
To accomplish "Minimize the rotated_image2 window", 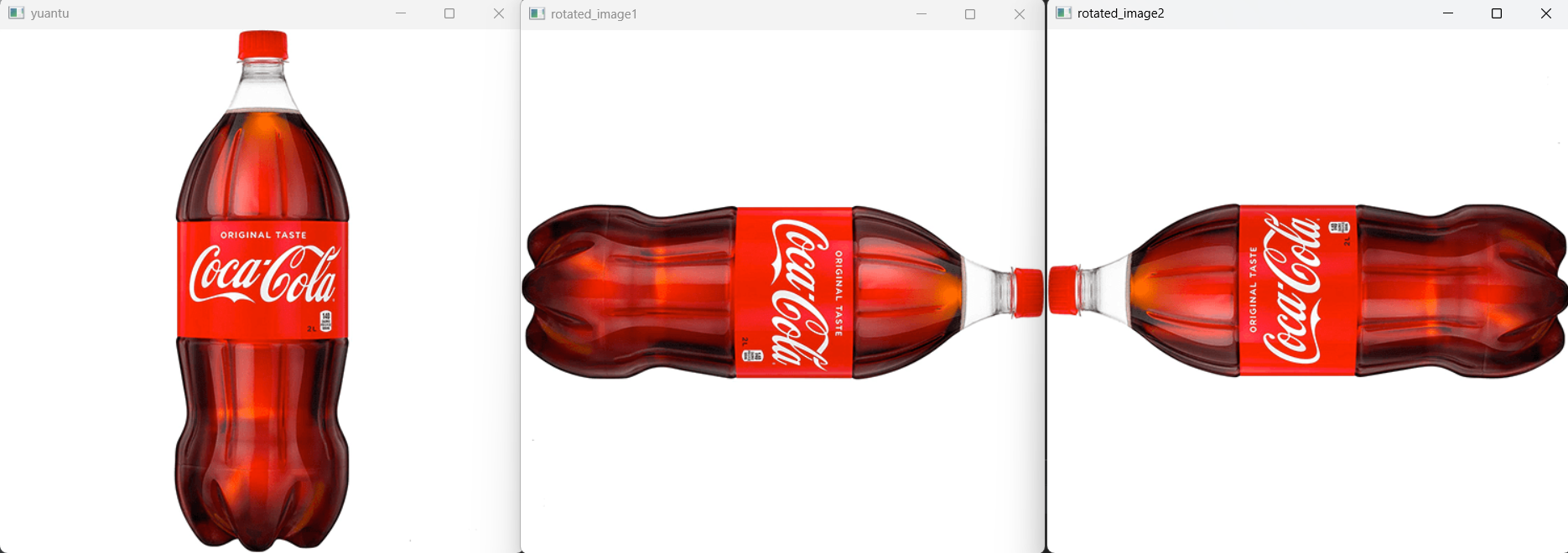I will (1448, 13).
